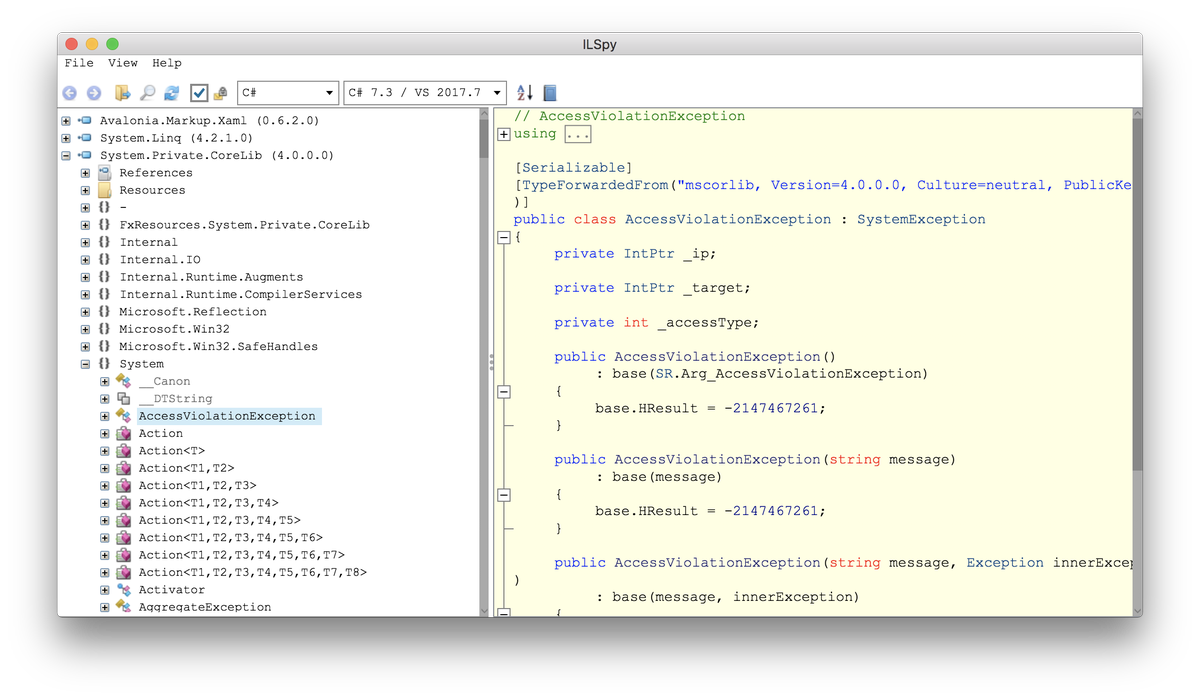This screenshot has width=1200, height=699.
Task: Click the pane splitter grip handle
Action: click(491, 361)
